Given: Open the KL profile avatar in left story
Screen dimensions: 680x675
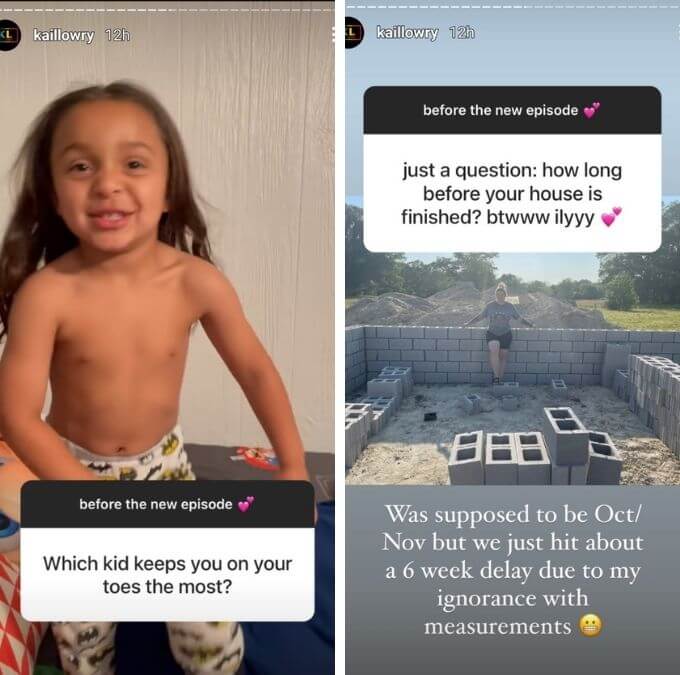Looking at the screenshot, I should (9, 35).
